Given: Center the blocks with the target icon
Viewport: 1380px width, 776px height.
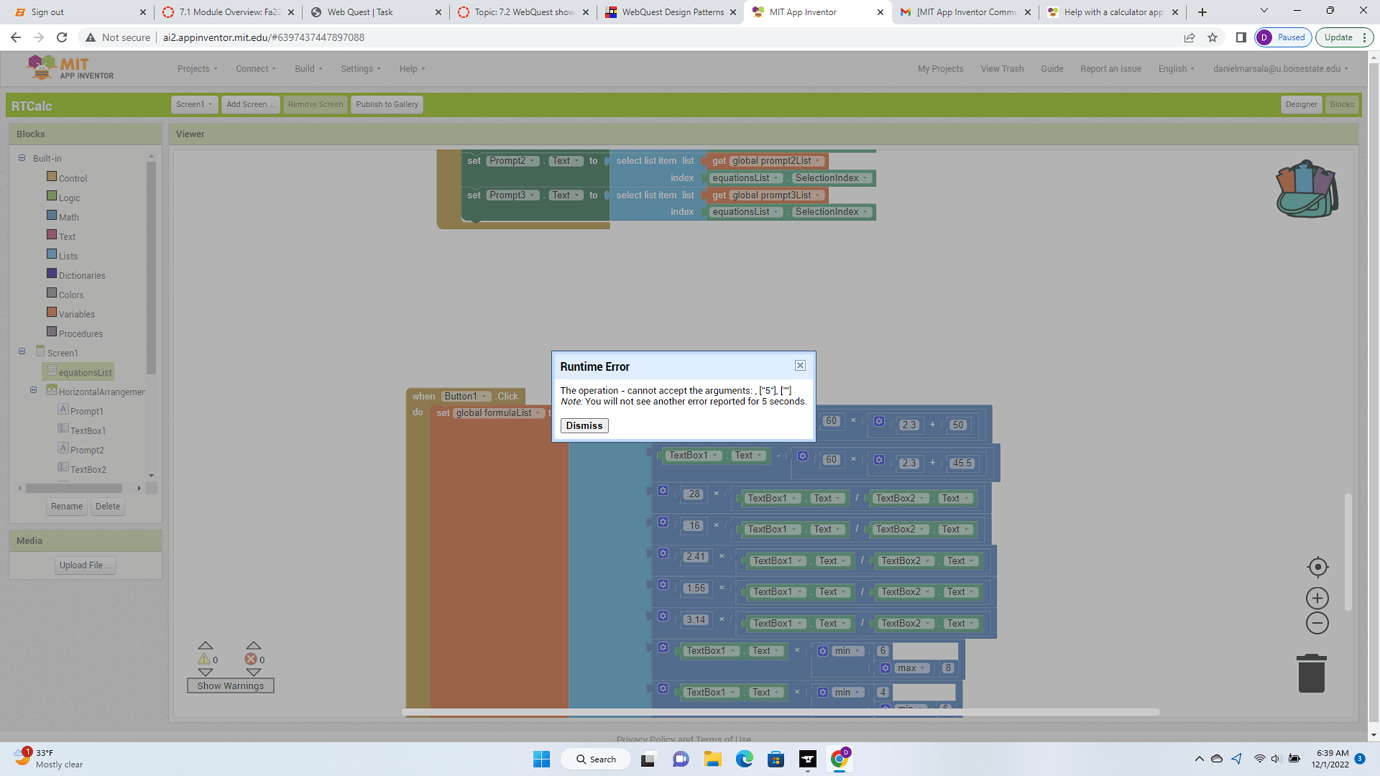Looking at the screenshot, I should [1317, 566].
